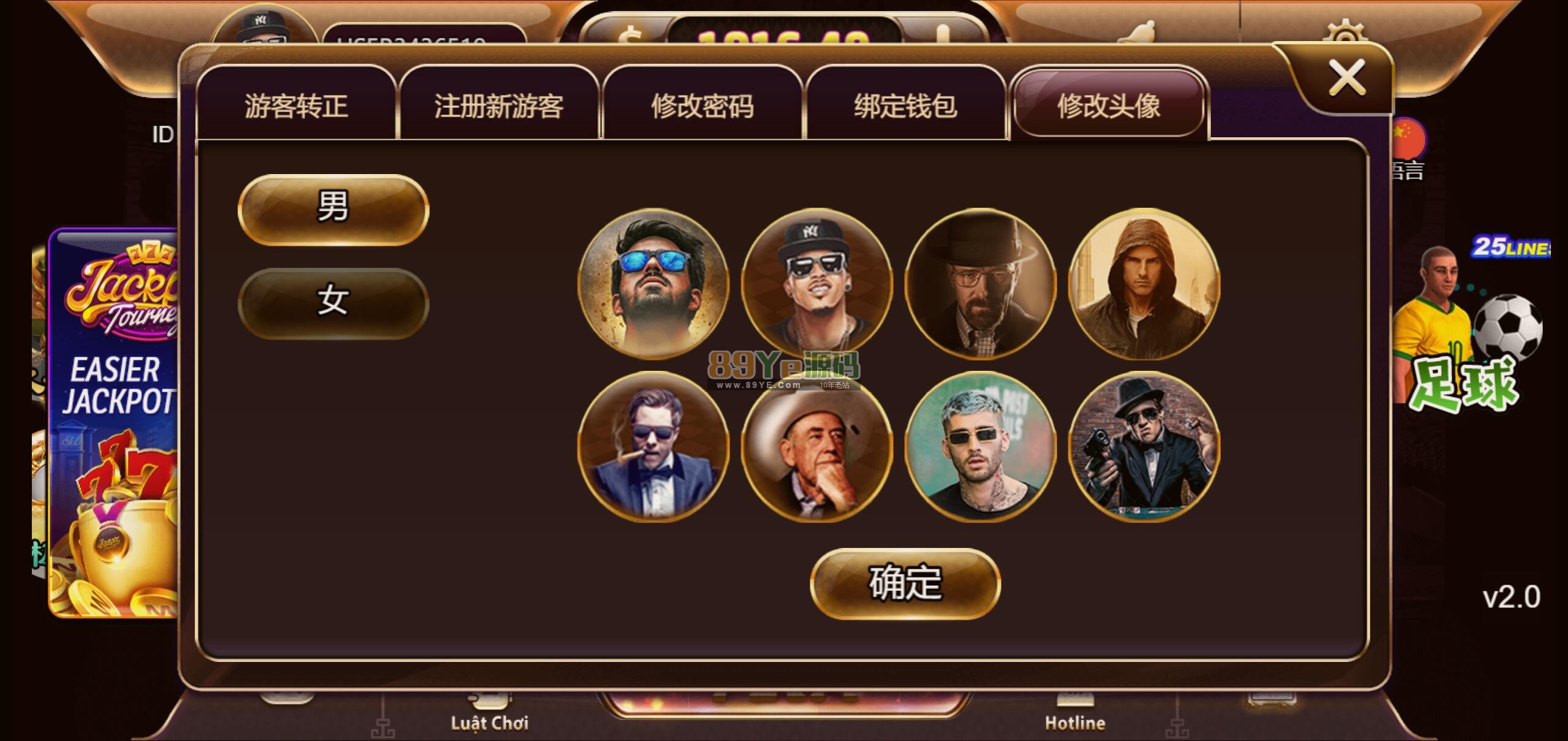This screenshot has width=1568, height=741.
Task: Pick the old man in cowboy hat avatar
Action: [x=817, y=447]
